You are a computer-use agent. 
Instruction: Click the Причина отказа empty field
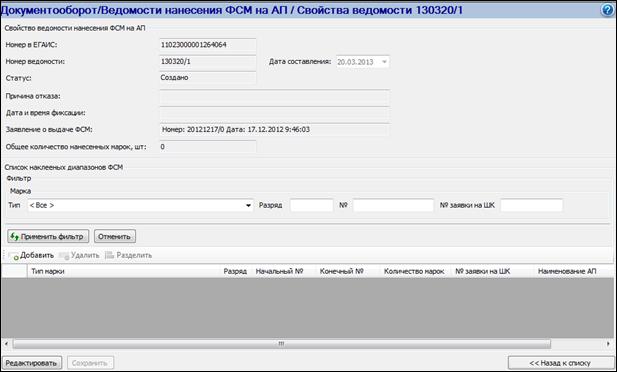274,96
